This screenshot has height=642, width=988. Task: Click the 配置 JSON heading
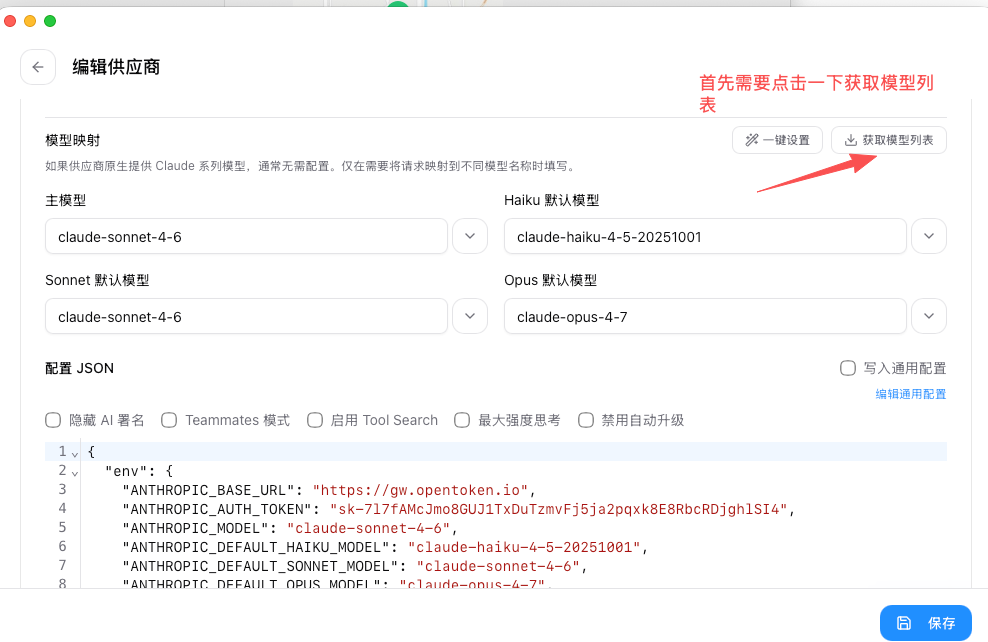(79, 368)
